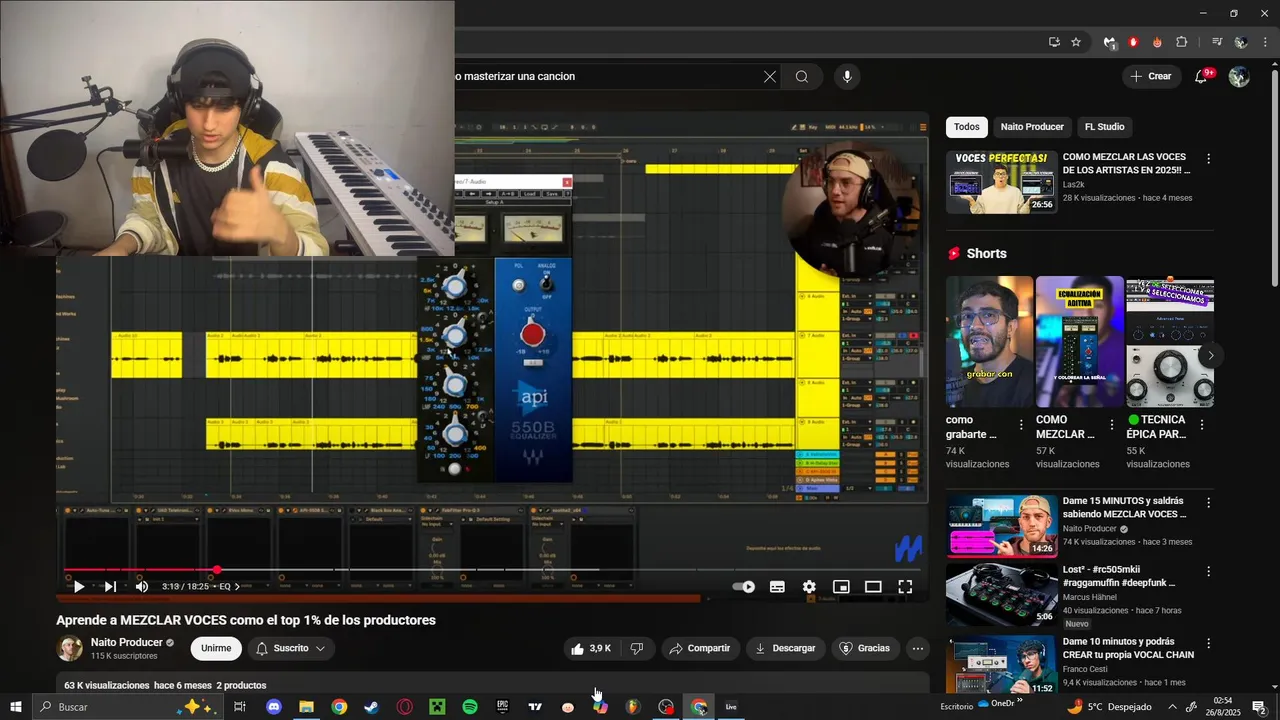The height and width of the screenshot is (720, 1280).
Task: Open options for COMO MEZCLAR LAS VOCES video
Action: tap(1208, 159)
